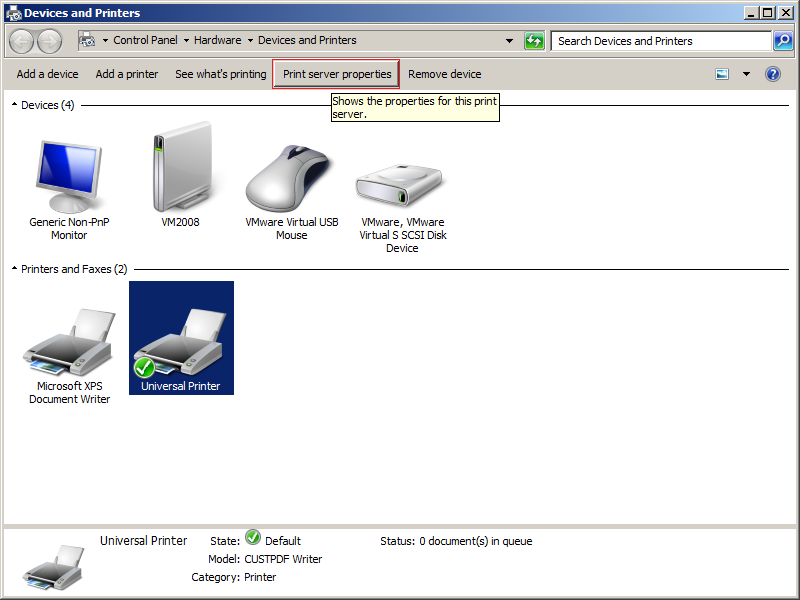This screenshot has height=600, width=800.
Task: Open the Help question mark icon
Action: tap(772, 74)
